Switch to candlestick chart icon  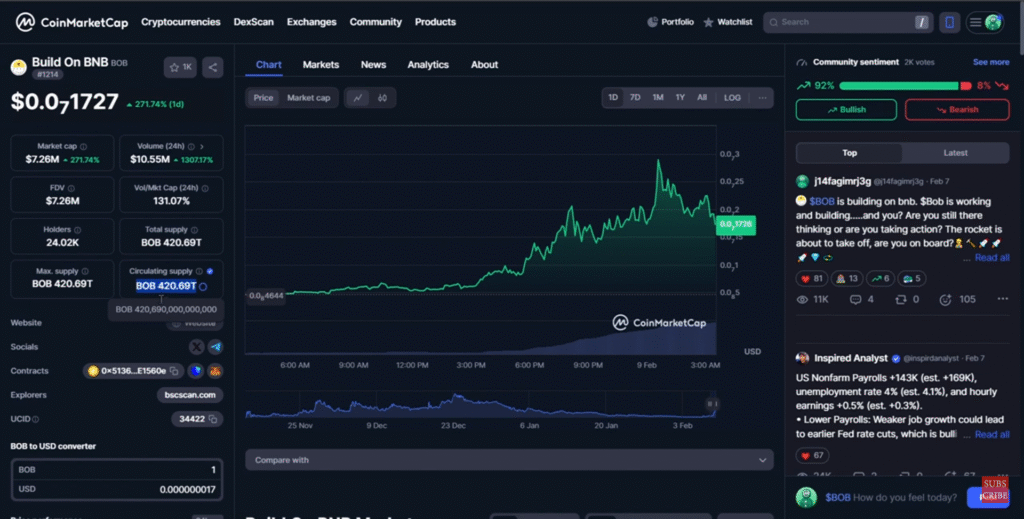(383, 98)
